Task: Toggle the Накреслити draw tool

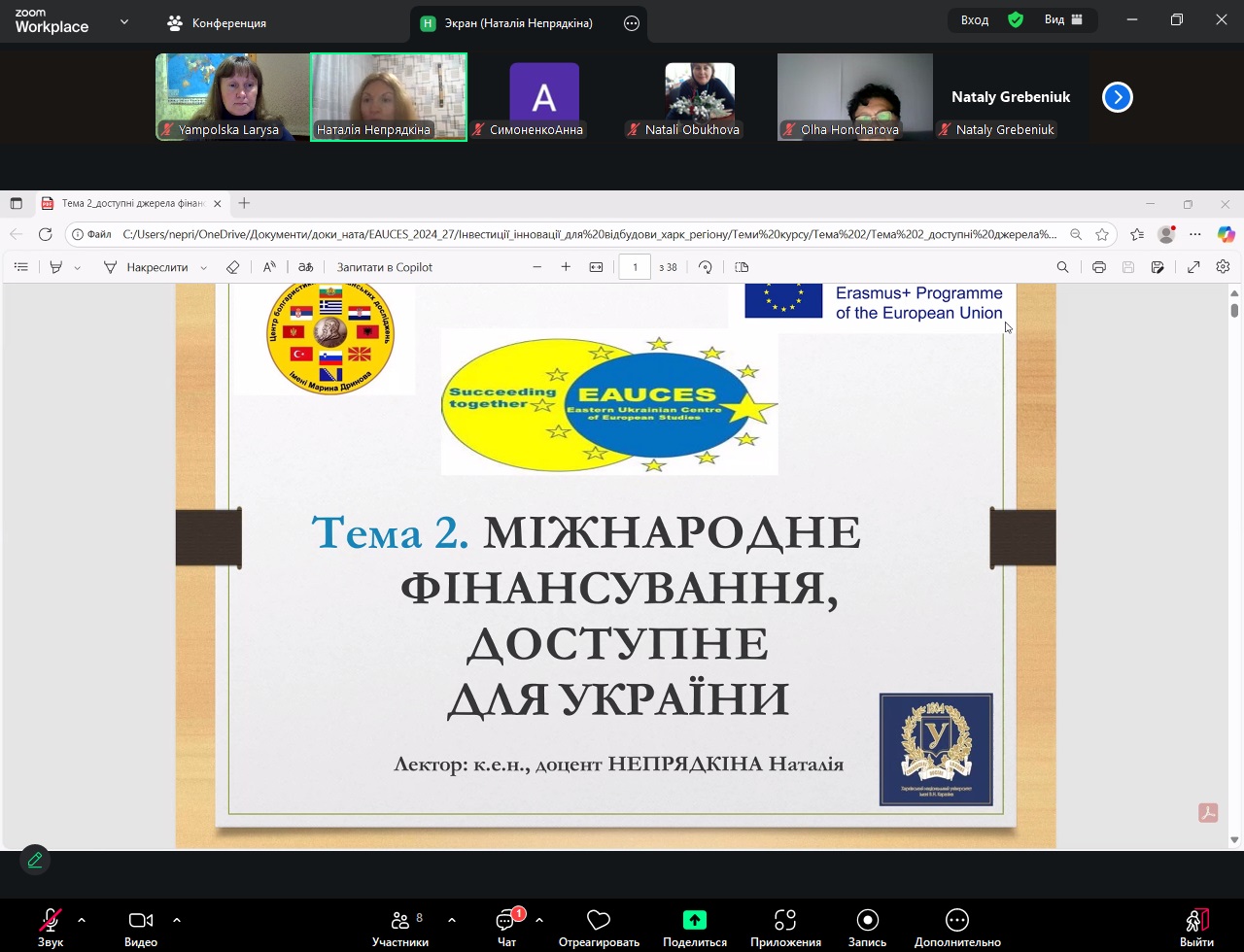Action: point(146,267)
